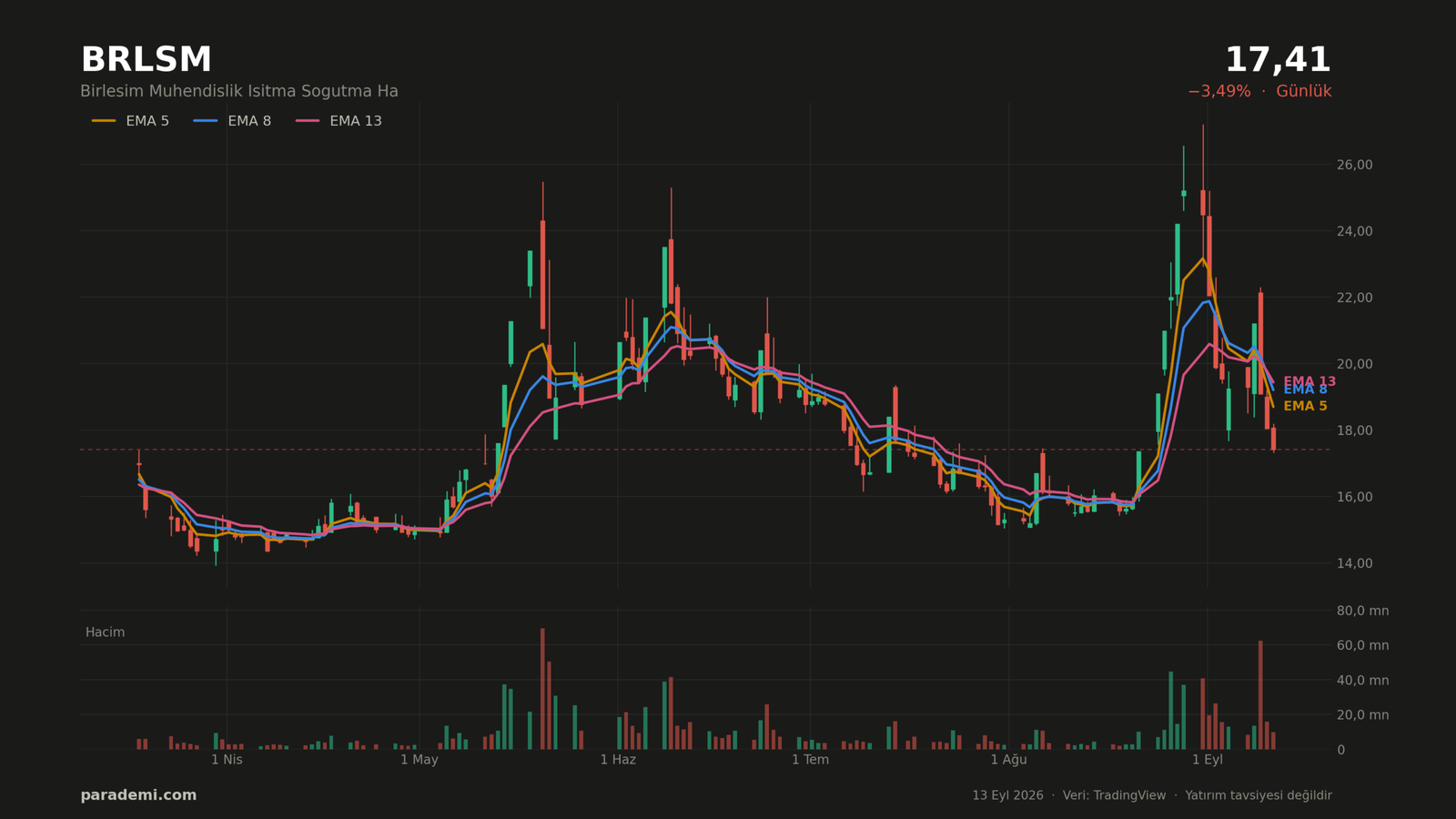Click the Hacim volume panel label

105,632
